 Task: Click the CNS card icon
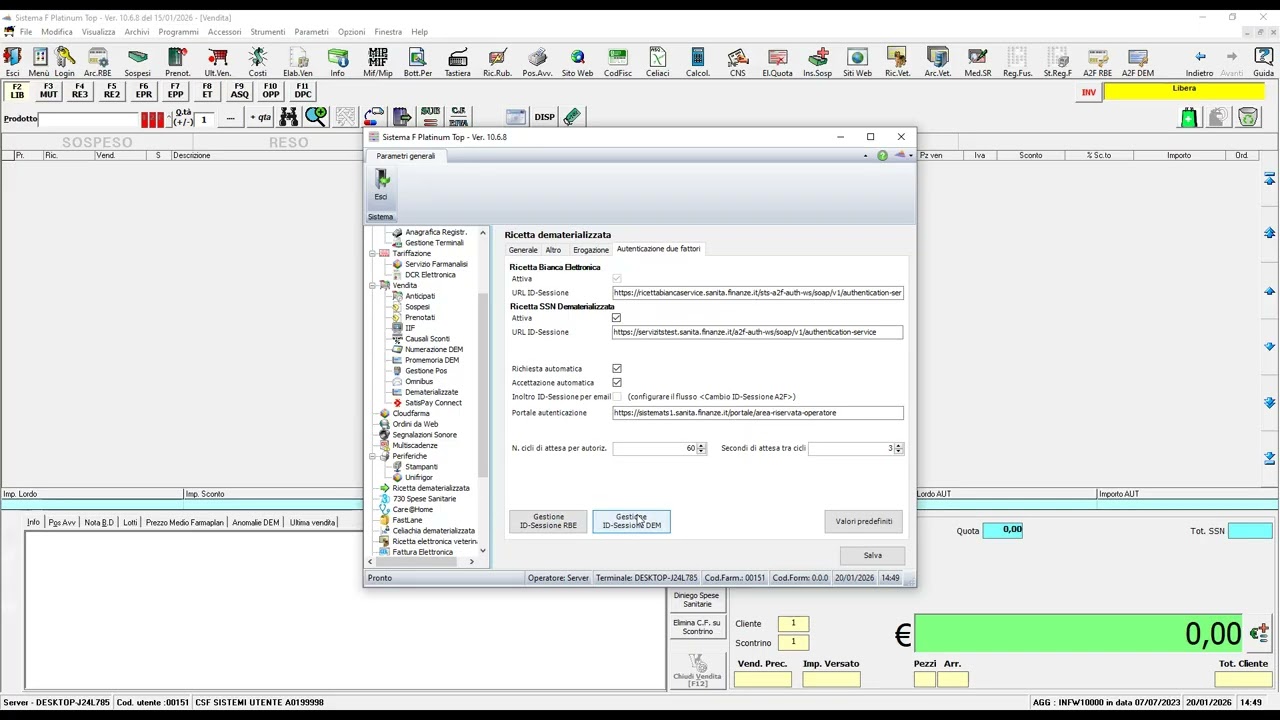[738, 62]
